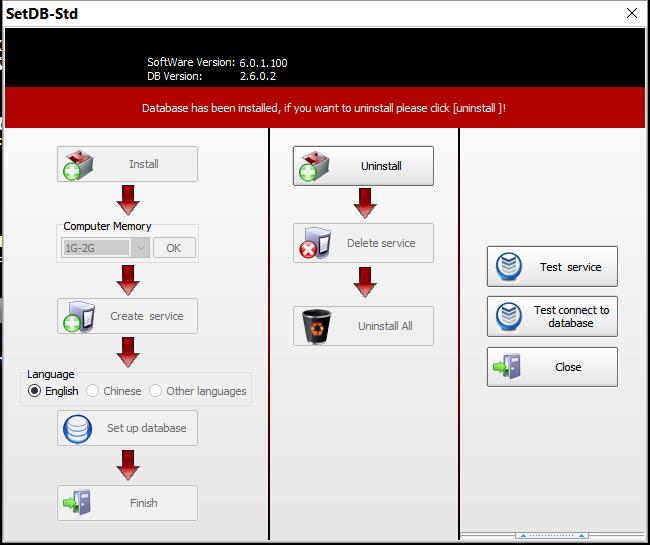The image size is (650, 545).
Task: Click the red uninstall notice banner
Action: coord(324,108)
